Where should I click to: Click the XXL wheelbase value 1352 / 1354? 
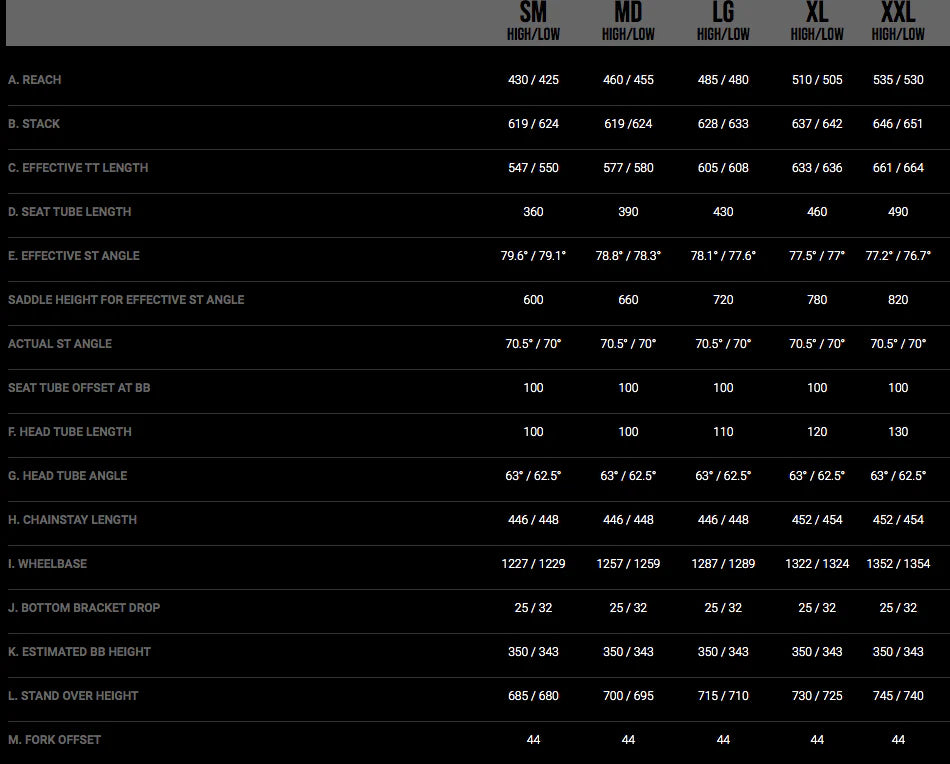[898, 564]
